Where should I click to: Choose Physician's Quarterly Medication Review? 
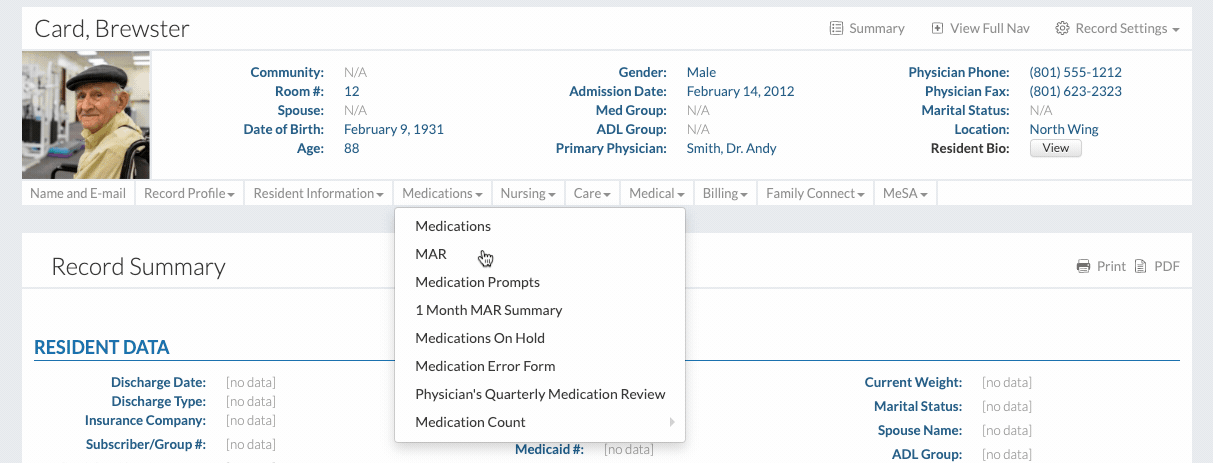(x=540, y=394)
